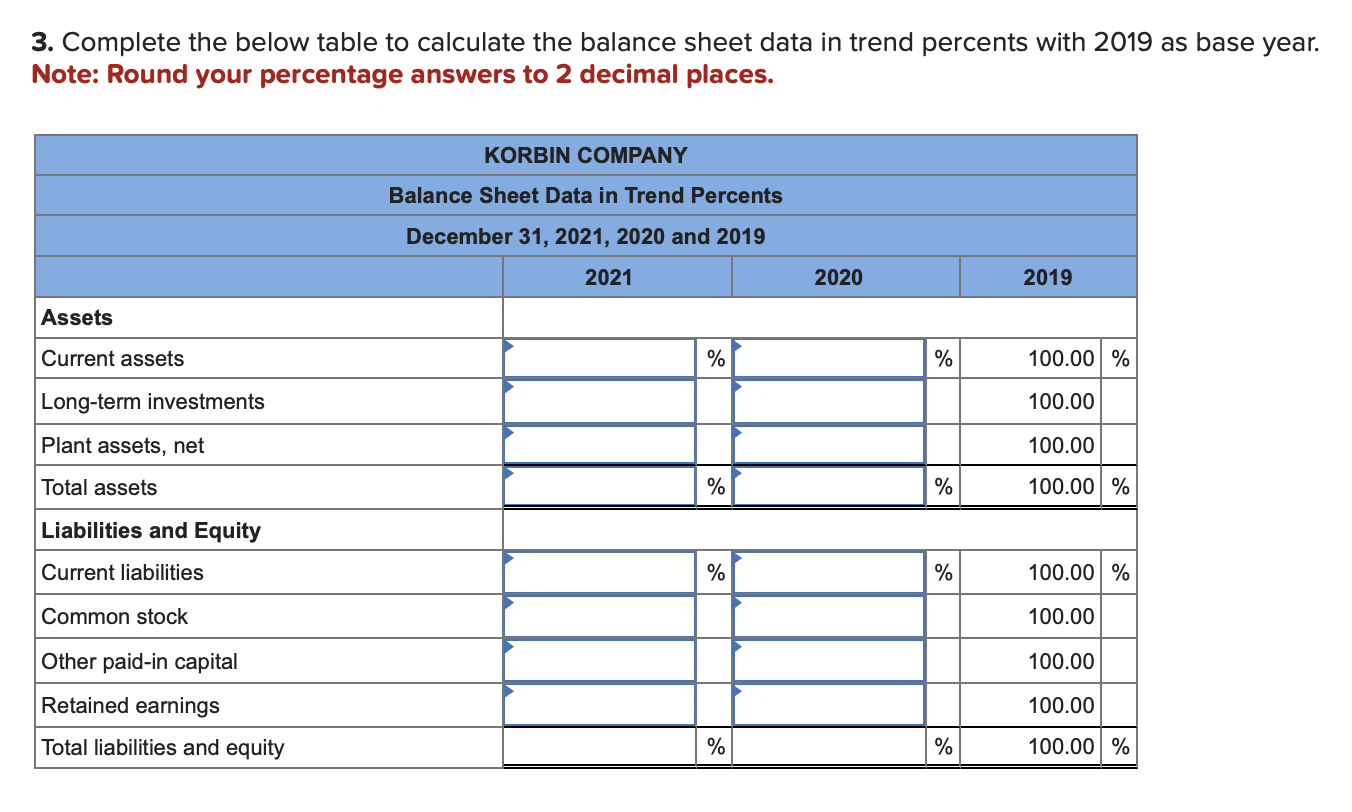Select the 2020 Long-term investments input cell
The width and height of the screenshot is (1352, 812).
[829, 402]
